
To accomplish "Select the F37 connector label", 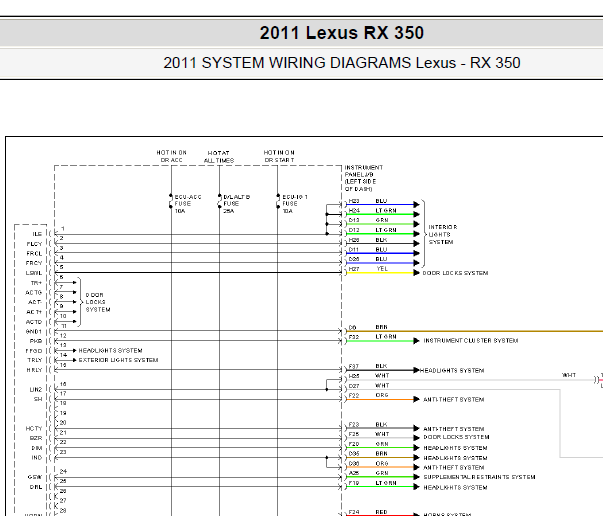I will click(x=354, y=366).
